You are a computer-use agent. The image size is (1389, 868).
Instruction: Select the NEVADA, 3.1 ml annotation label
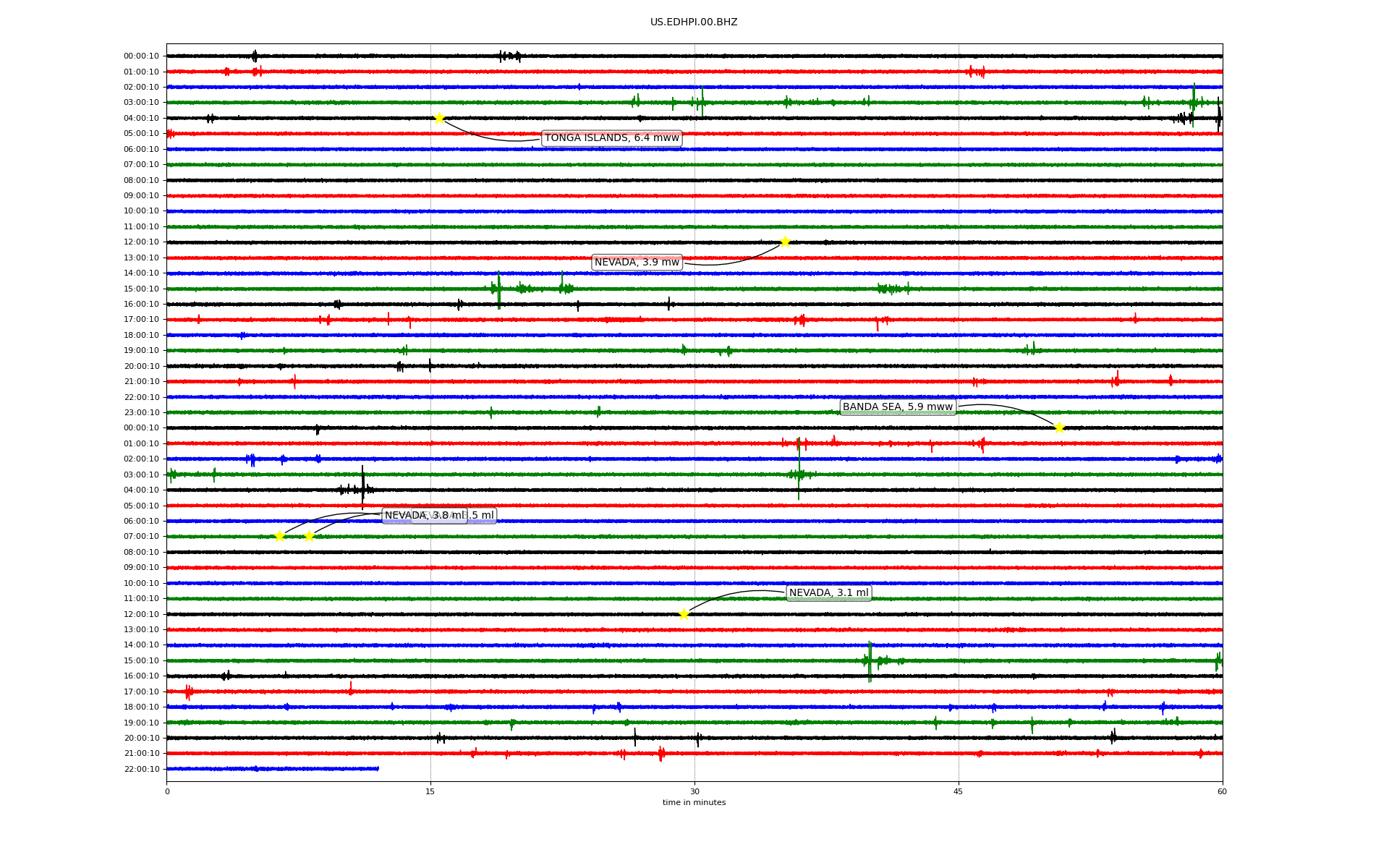click(x=829, y=593)
